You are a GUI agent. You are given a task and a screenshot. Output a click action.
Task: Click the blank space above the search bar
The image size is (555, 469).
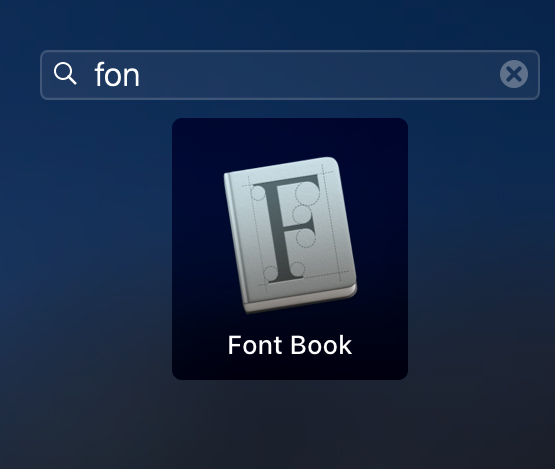278,24
